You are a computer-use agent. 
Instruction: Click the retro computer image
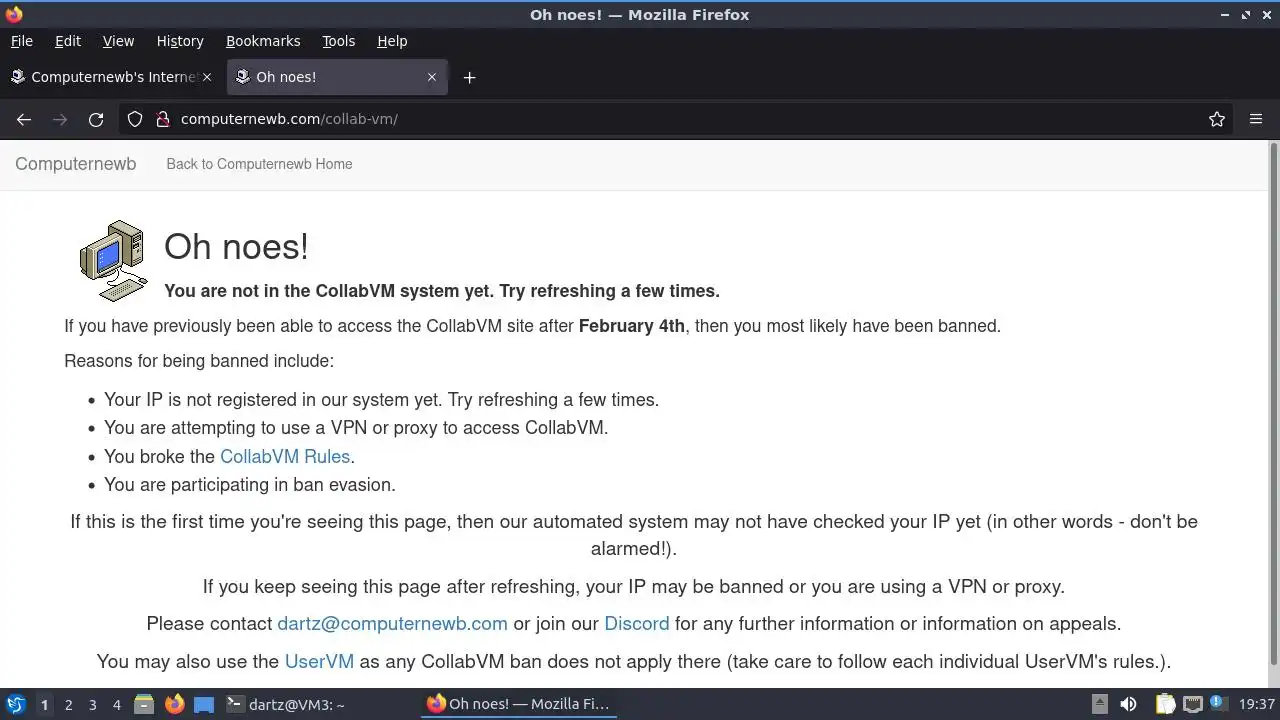(x=114, y=261)
